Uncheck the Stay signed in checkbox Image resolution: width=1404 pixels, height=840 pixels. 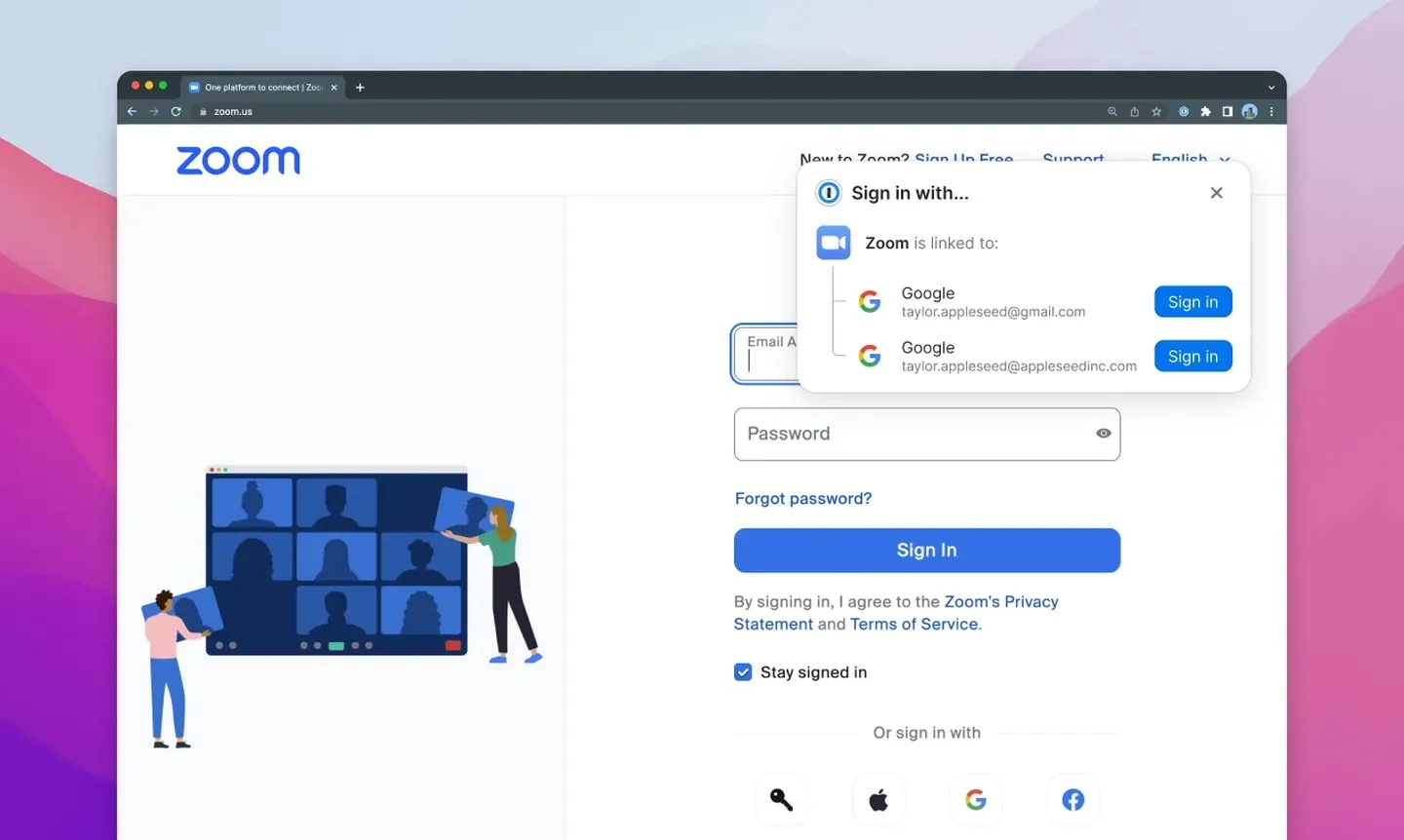coord(743,672)
